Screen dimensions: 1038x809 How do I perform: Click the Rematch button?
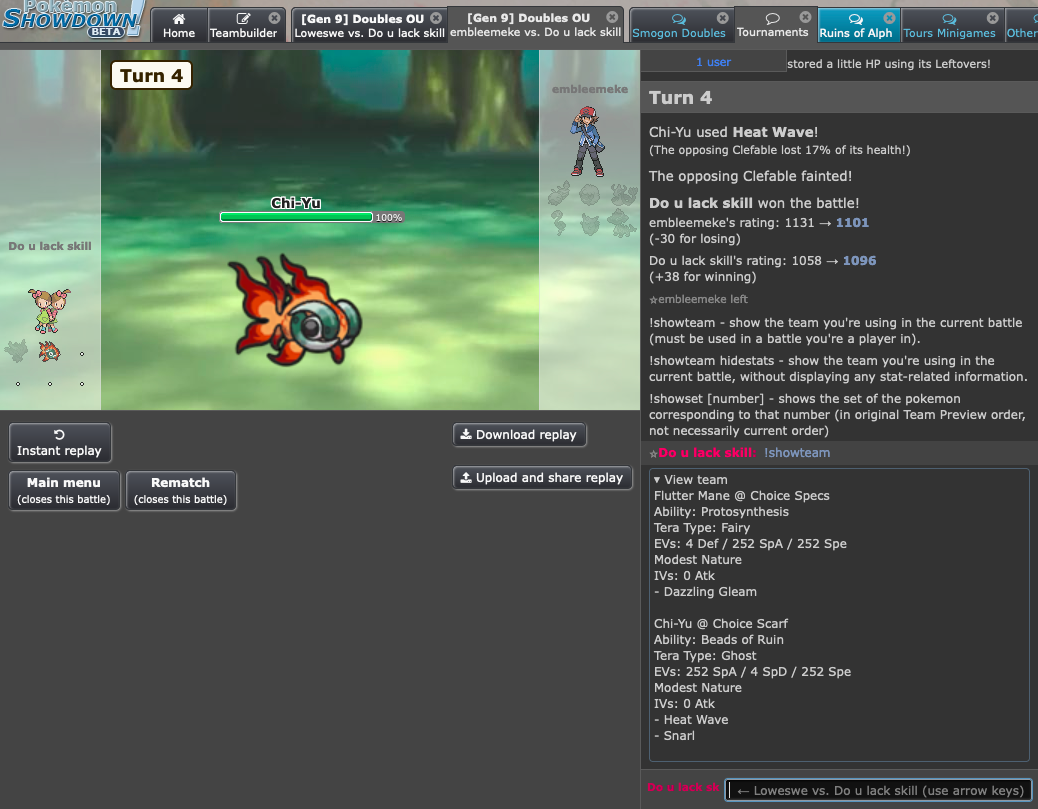pyautogui.click(x=180, y=491)
